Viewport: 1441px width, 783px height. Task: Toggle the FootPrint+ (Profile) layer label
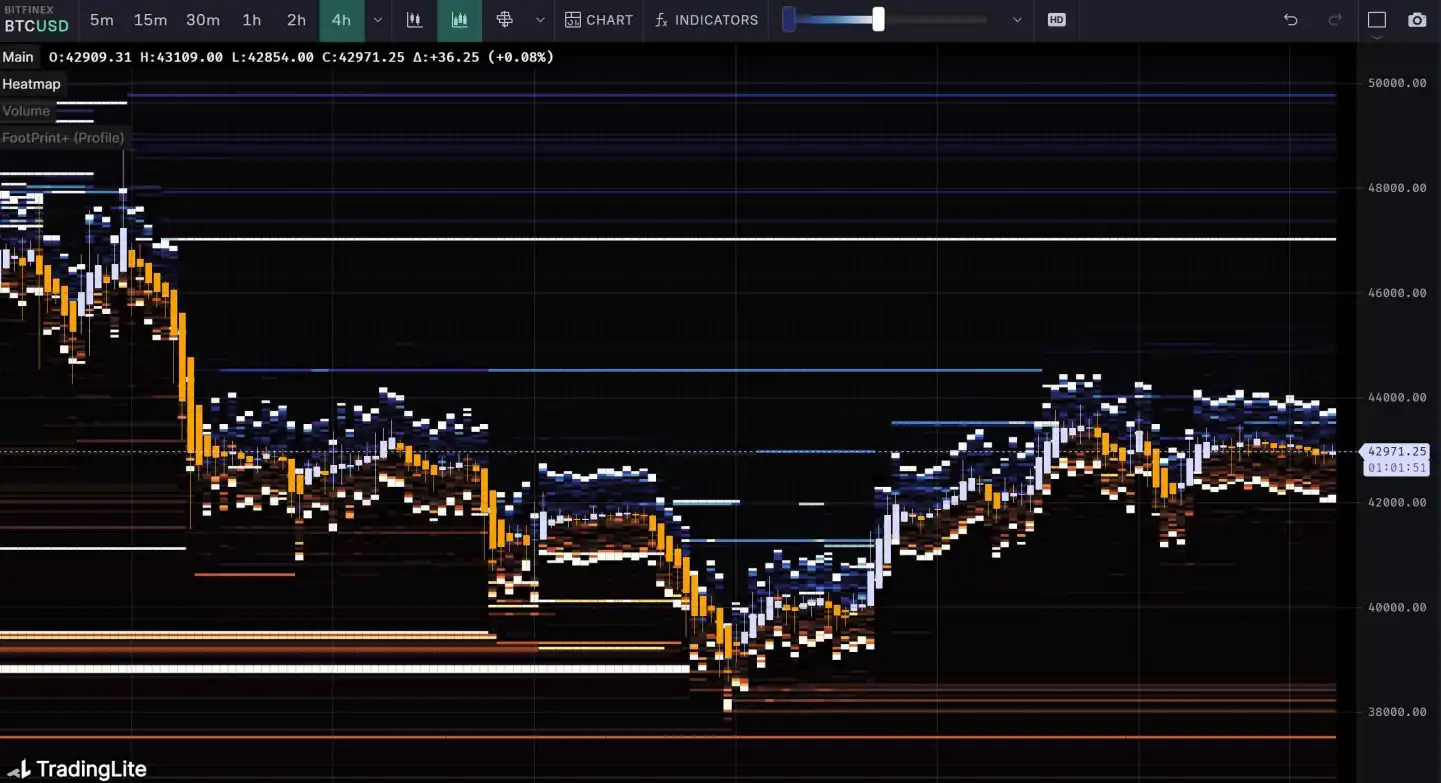pos(63,138)
